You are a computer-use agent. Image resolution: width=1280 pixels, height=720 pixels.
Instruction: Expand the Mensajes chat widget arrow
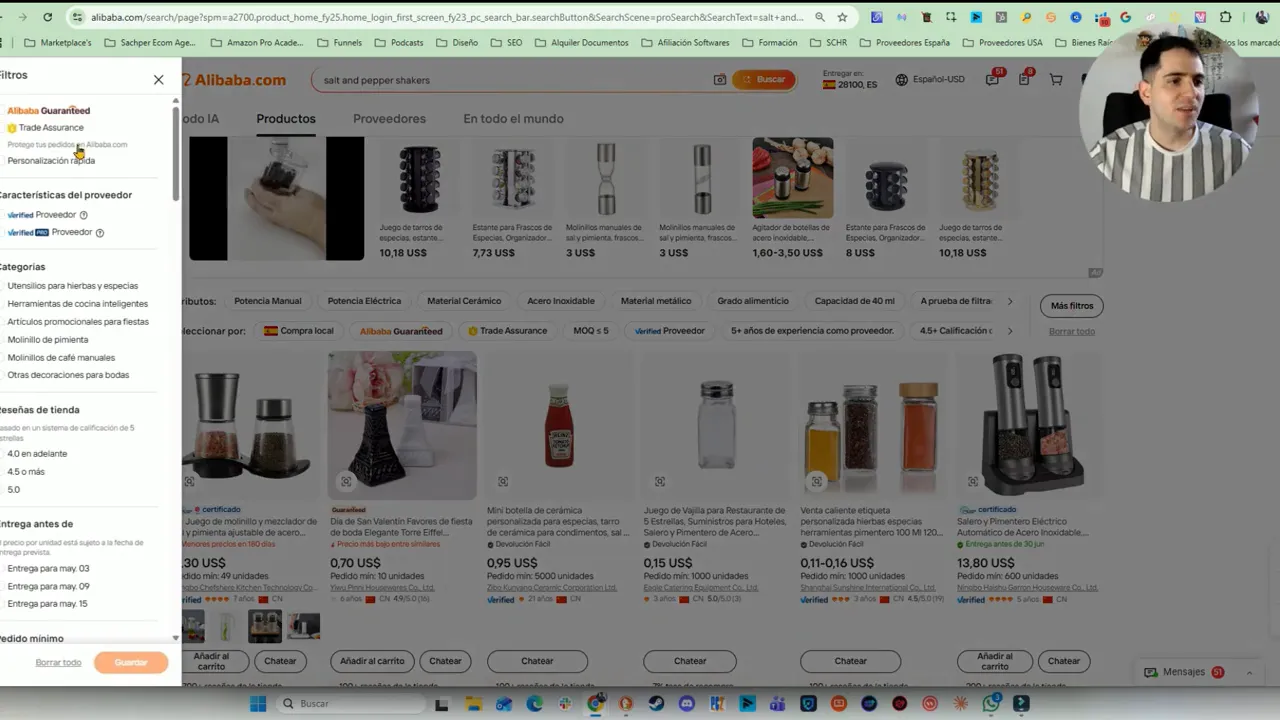pyautogui.click(x=1249, y=673)
